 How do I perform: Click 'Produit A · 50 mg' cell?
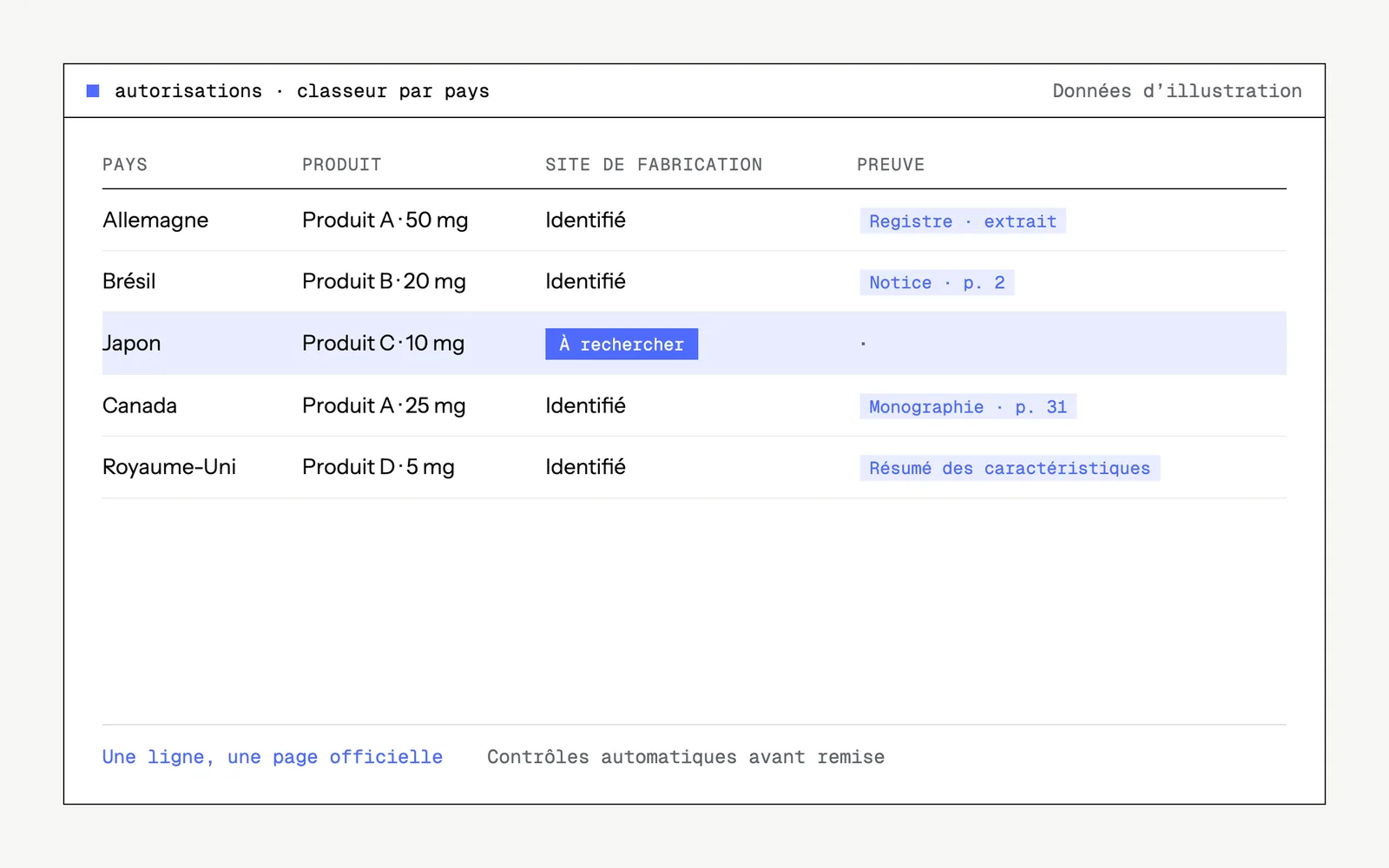coord(385,220)
